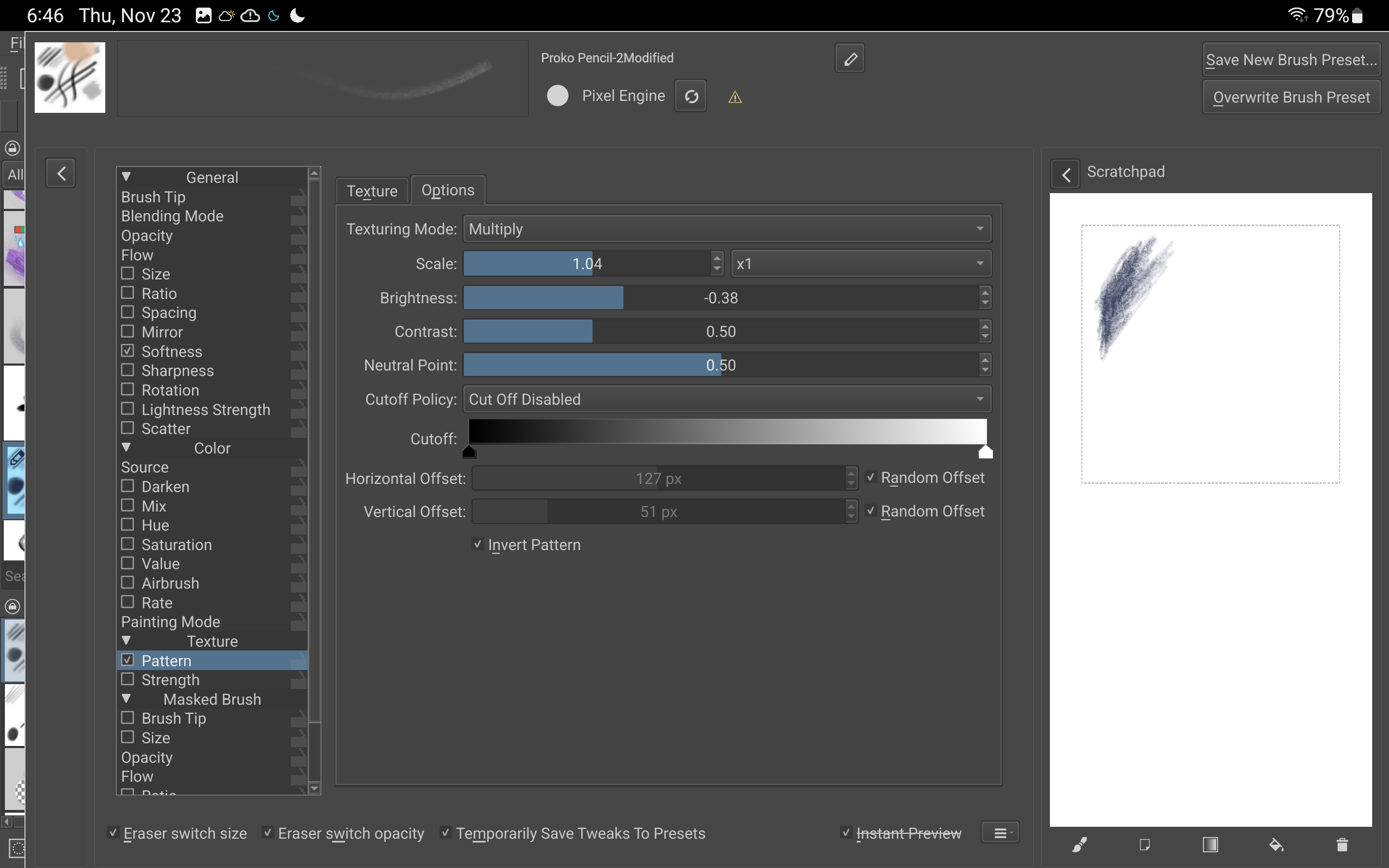Clear the scratchpad with the trash icon
The width and height of the screenshot is (1389, 868).
point(1342,845)
